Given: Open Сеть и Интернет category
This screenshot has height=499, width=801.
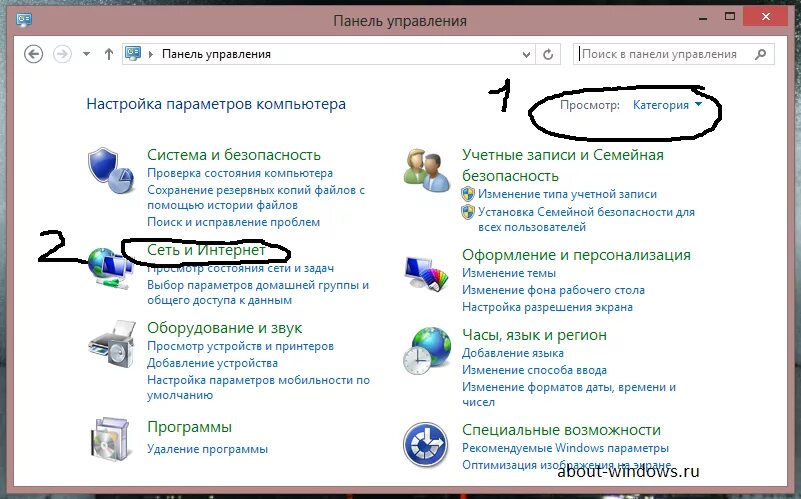Looking at the screenshot, I should tap(206, 250).
